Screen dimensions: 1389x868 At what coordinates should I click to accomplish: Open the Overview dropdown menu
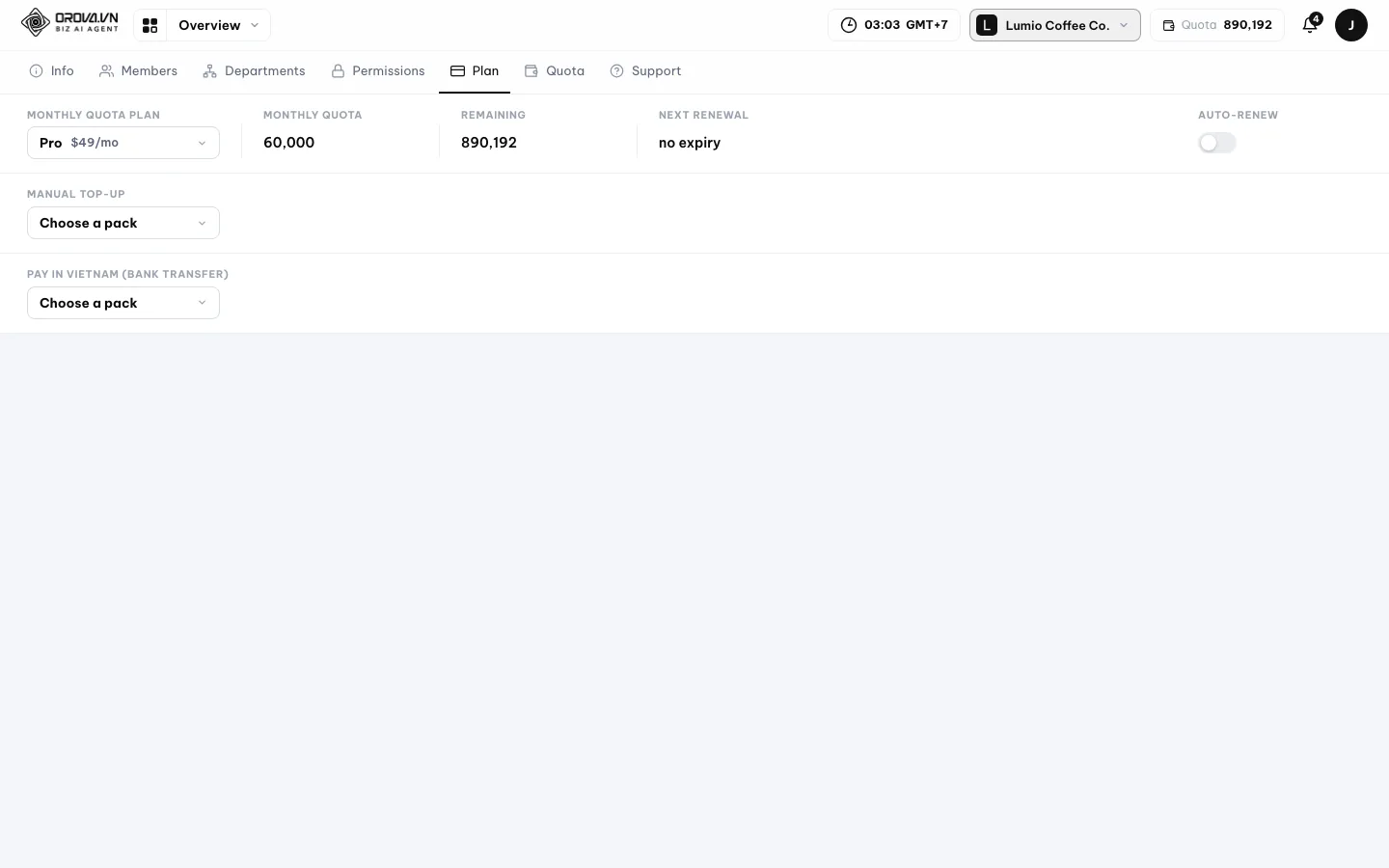coord(218,25)
